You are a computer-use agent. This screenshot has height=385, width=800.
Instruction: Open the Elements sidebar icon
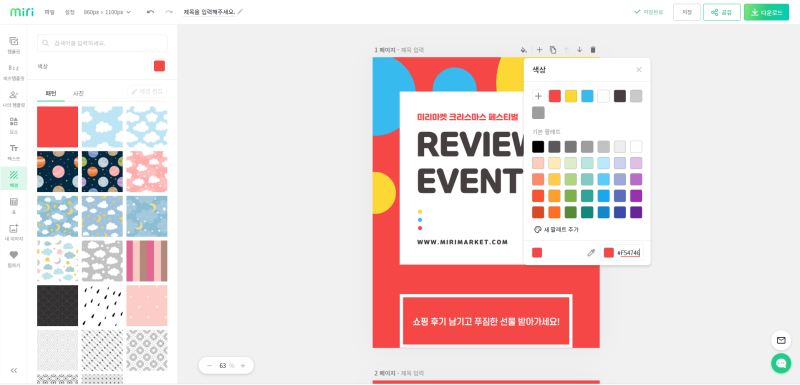[x=14, y=125]
